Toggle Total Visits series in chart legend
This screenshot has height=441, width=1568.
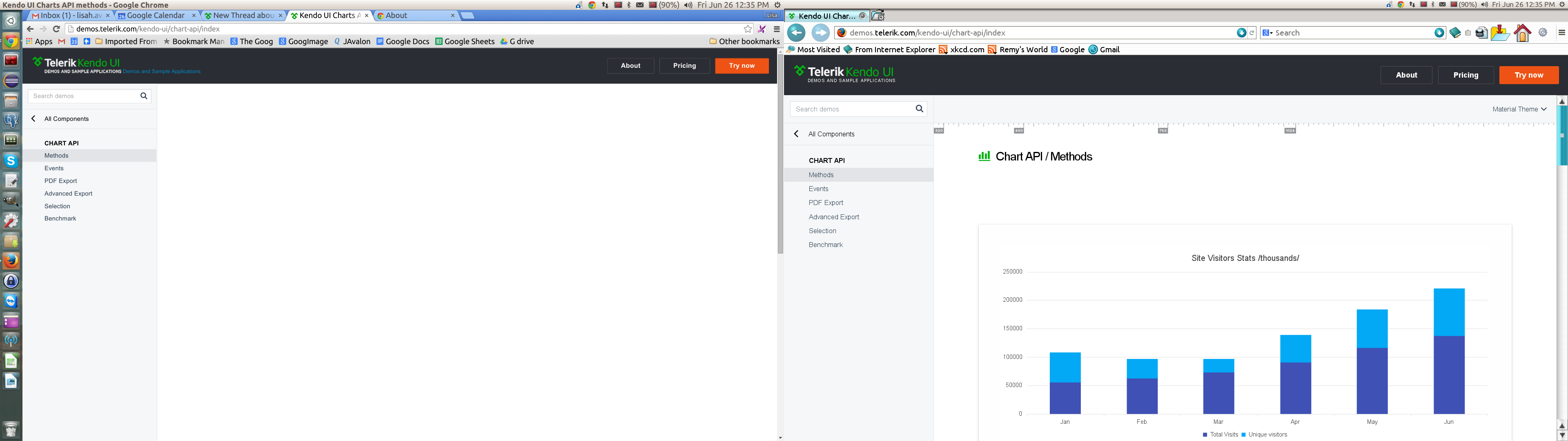[1221, 434]
